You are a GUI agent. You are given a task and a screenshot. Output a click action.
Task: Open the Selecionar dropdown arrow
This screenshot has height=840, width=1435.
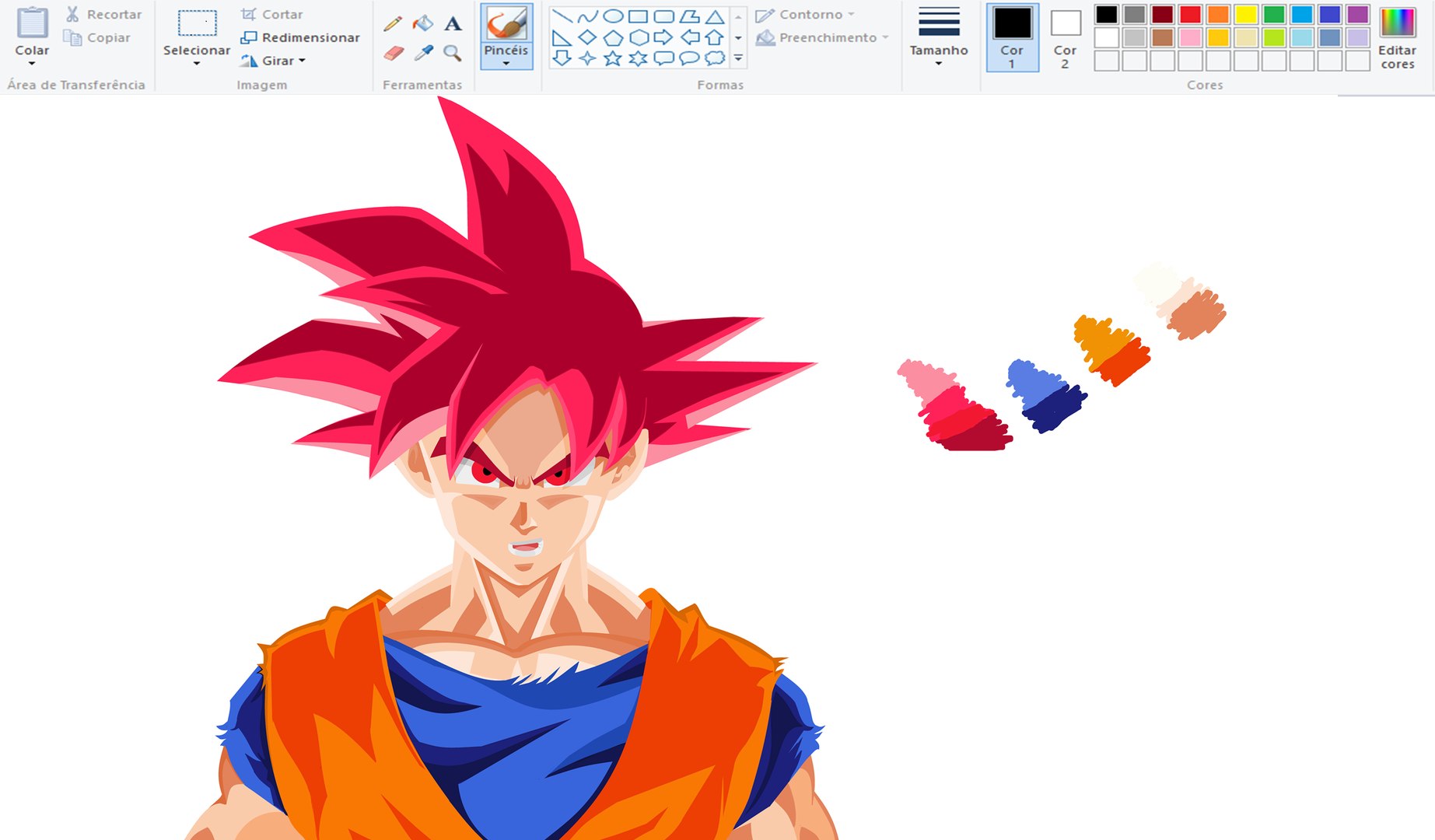coord(196,64)
